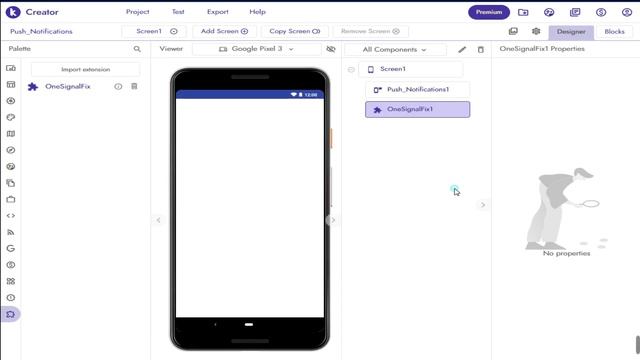Open the Screen1 screen selector dropdown
The image size is (640, 360).
(x=154, y=31)
